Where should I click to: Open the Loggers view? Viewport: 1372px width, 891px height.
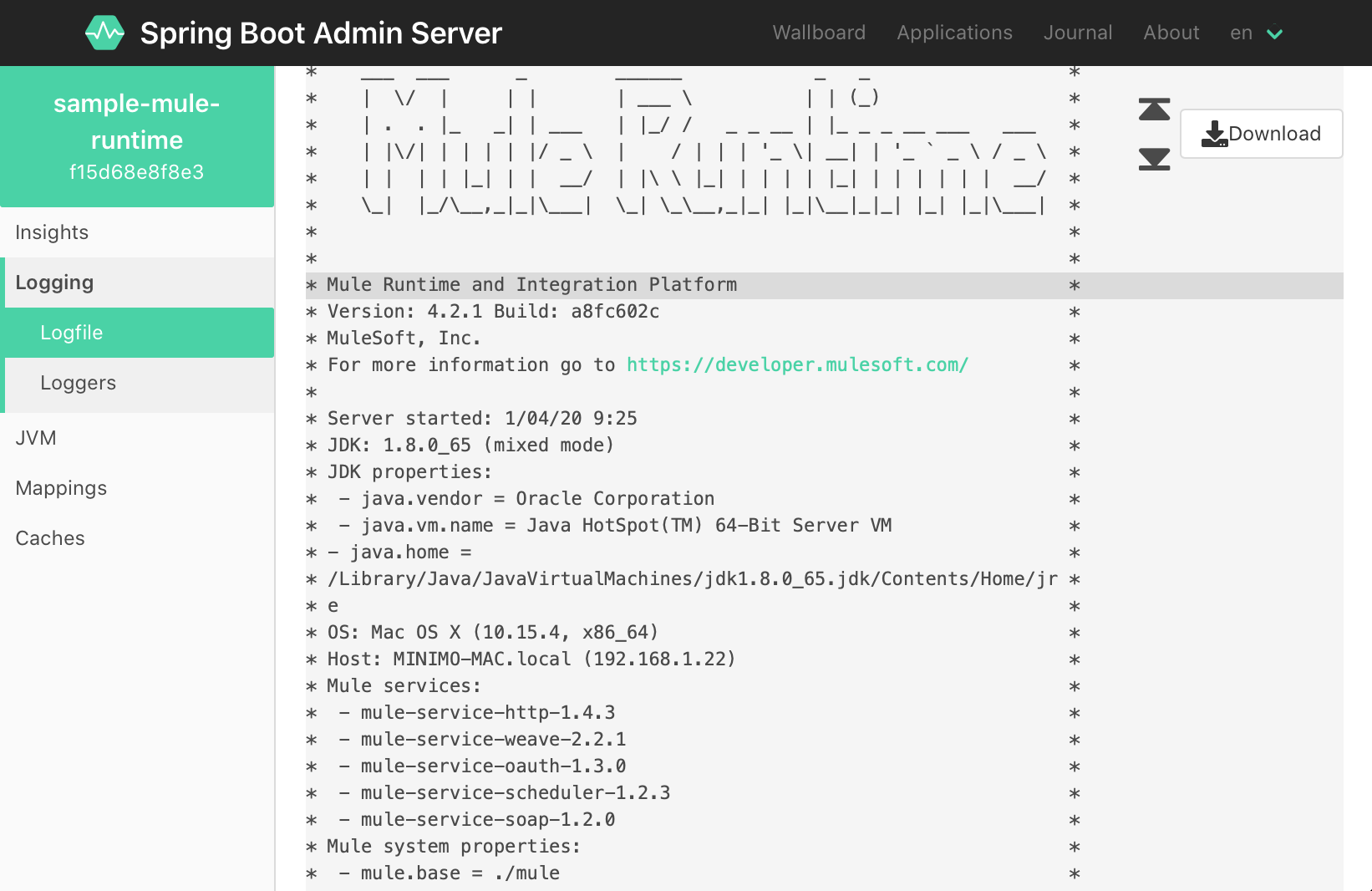tap(78, 383)
